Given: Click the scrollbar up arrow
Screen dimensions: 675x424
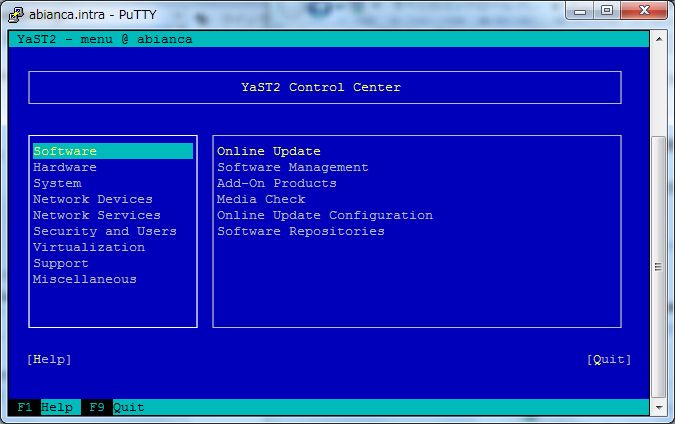Looking at the screenshot, I should (x=659, y=39).
